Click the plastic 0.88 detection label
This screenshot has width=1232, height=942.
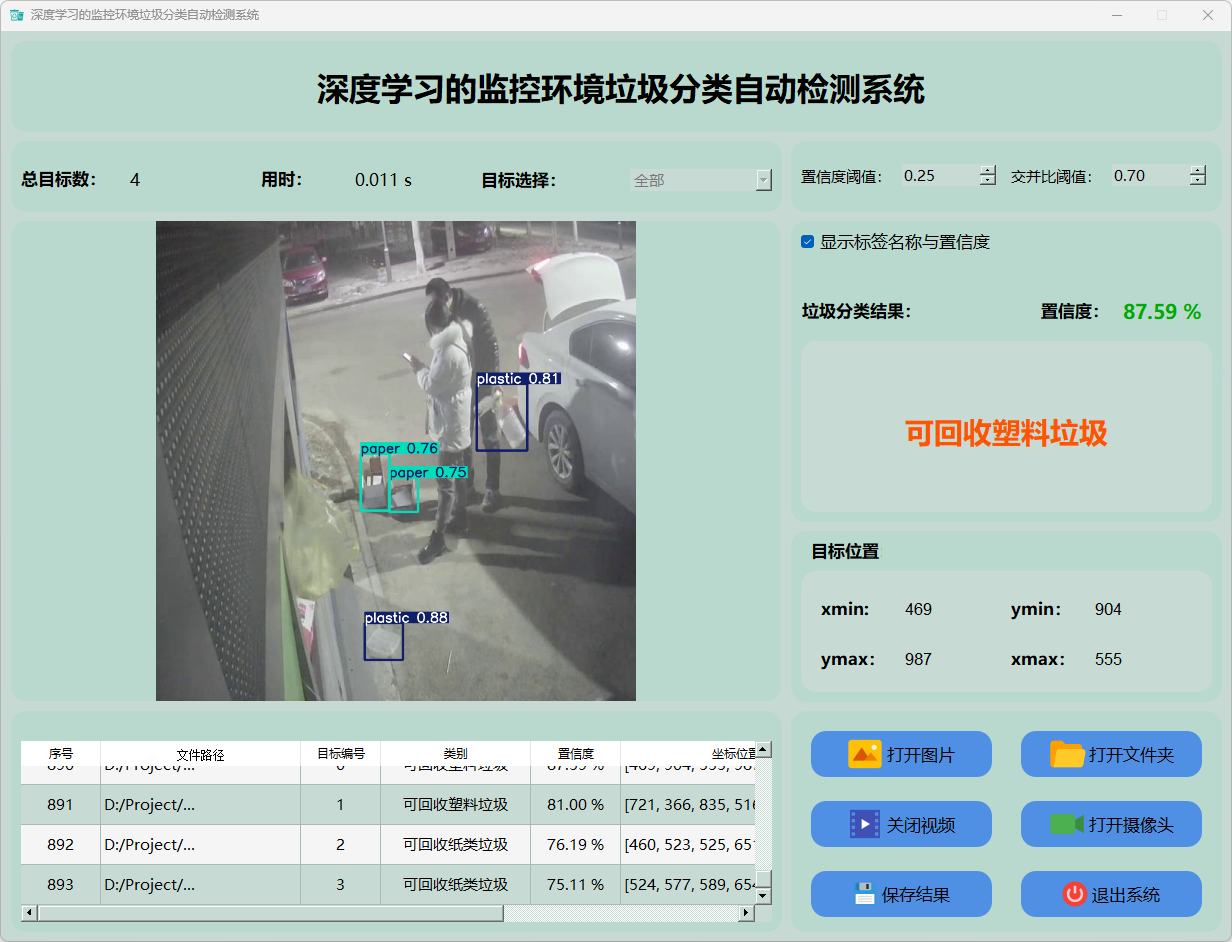[x=406, y=618]
